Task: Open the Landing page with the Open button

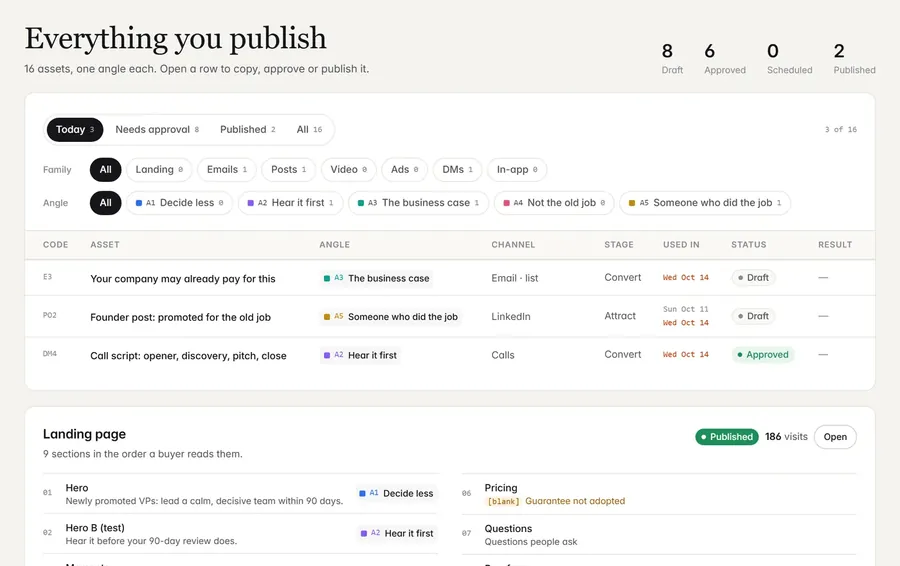Action: pyautogui.click(x=835, y=437)
